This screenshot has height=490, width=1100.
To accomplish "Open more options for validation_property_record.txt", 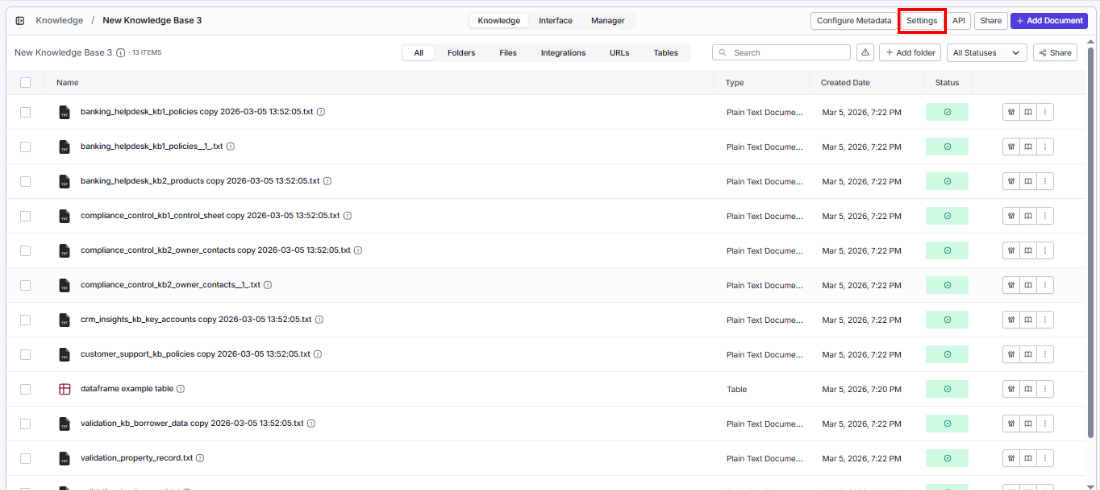I will click(1045, 458).
